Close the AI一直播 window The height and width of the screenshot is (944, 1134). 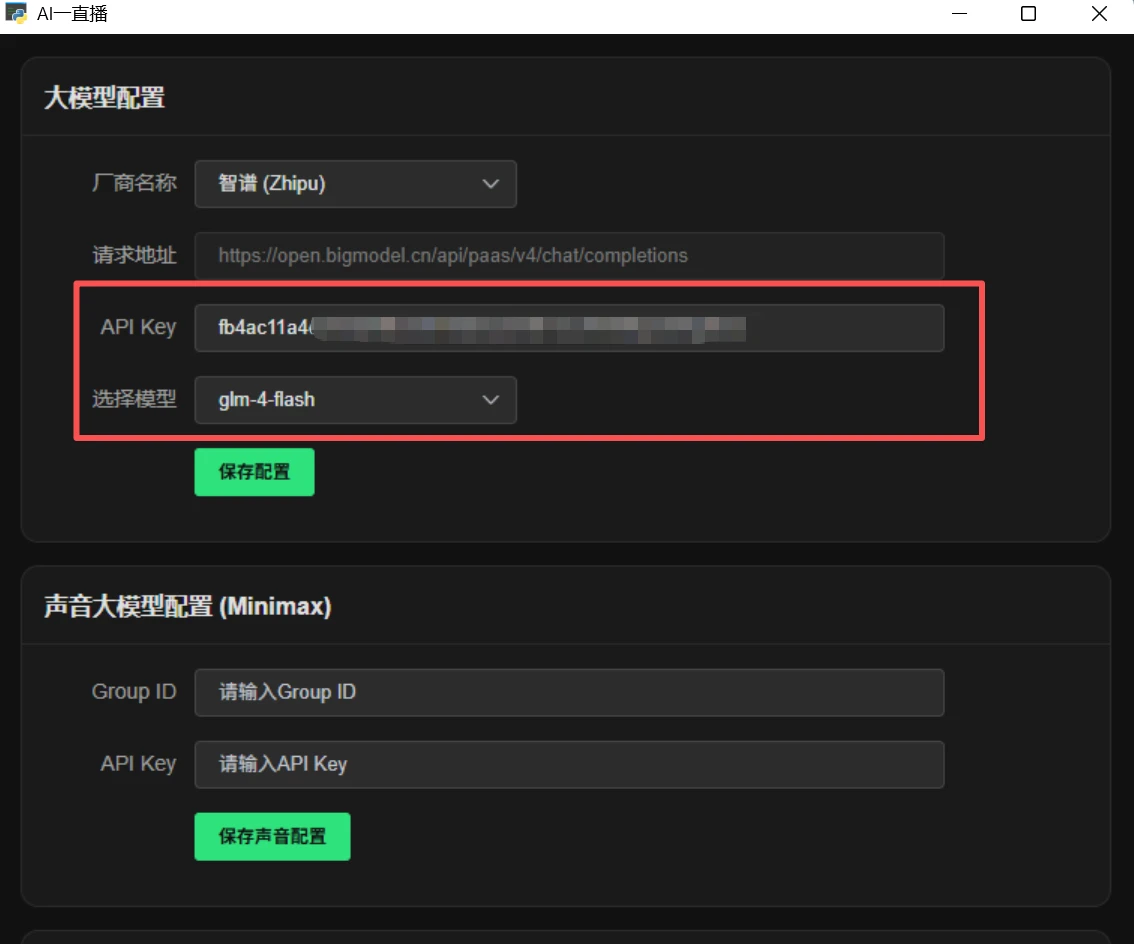(1099, 14)
